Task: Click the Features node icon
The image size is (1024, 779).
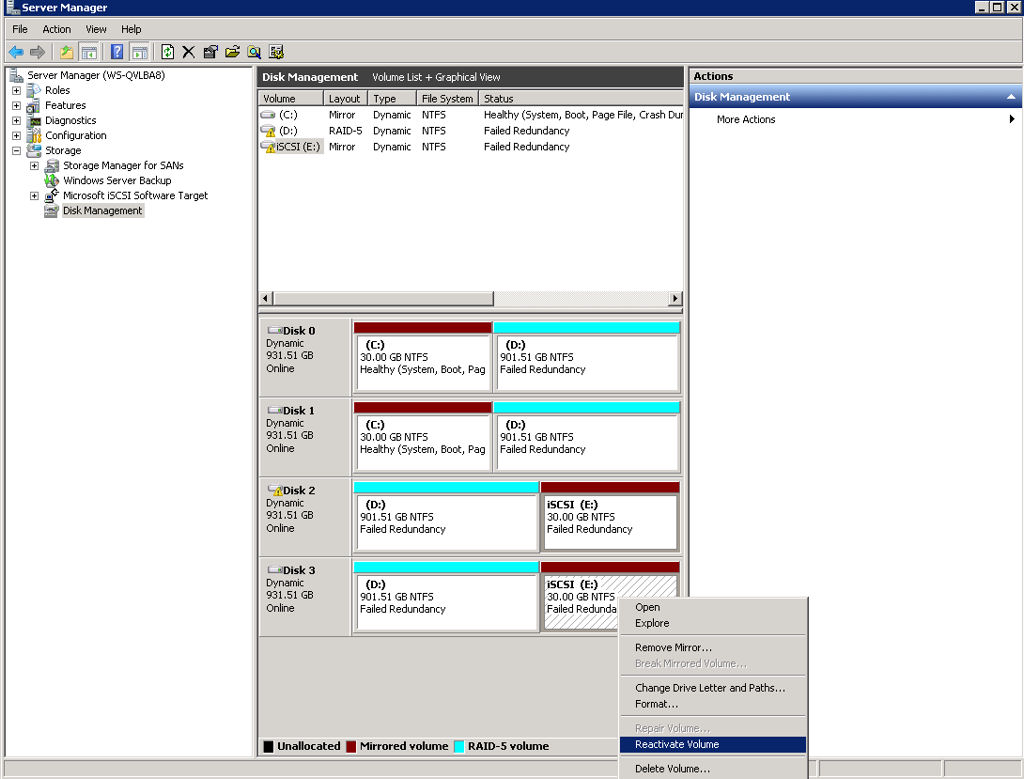Action: [33, 106]
